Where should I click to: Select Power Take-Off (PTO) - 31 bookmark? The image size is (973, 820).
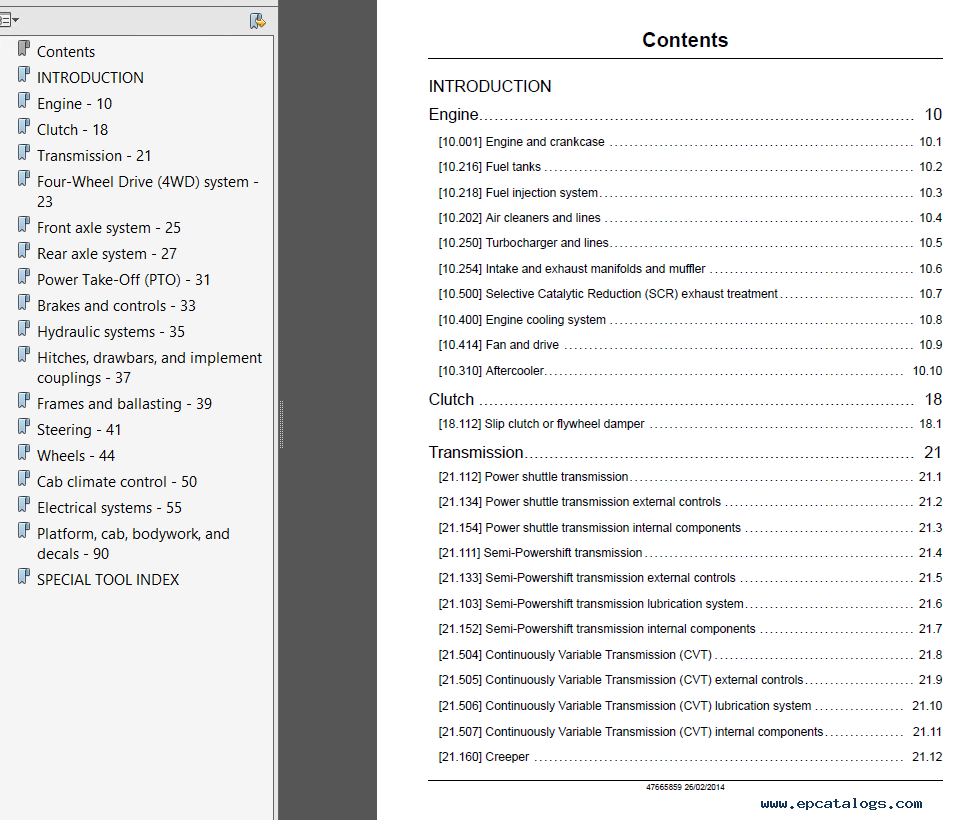[x=123, y=280]
